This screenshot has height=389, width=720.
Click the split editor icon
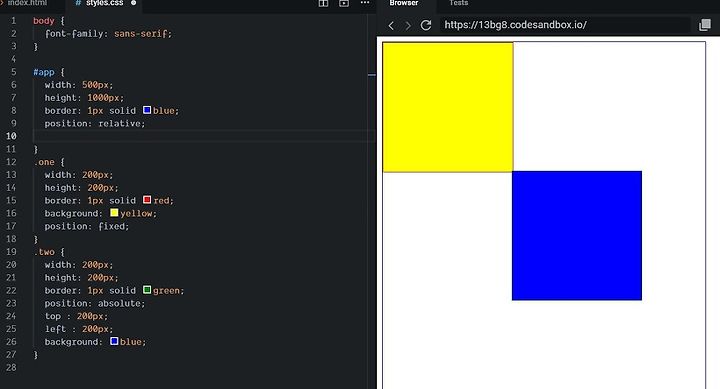click(323, 3)
